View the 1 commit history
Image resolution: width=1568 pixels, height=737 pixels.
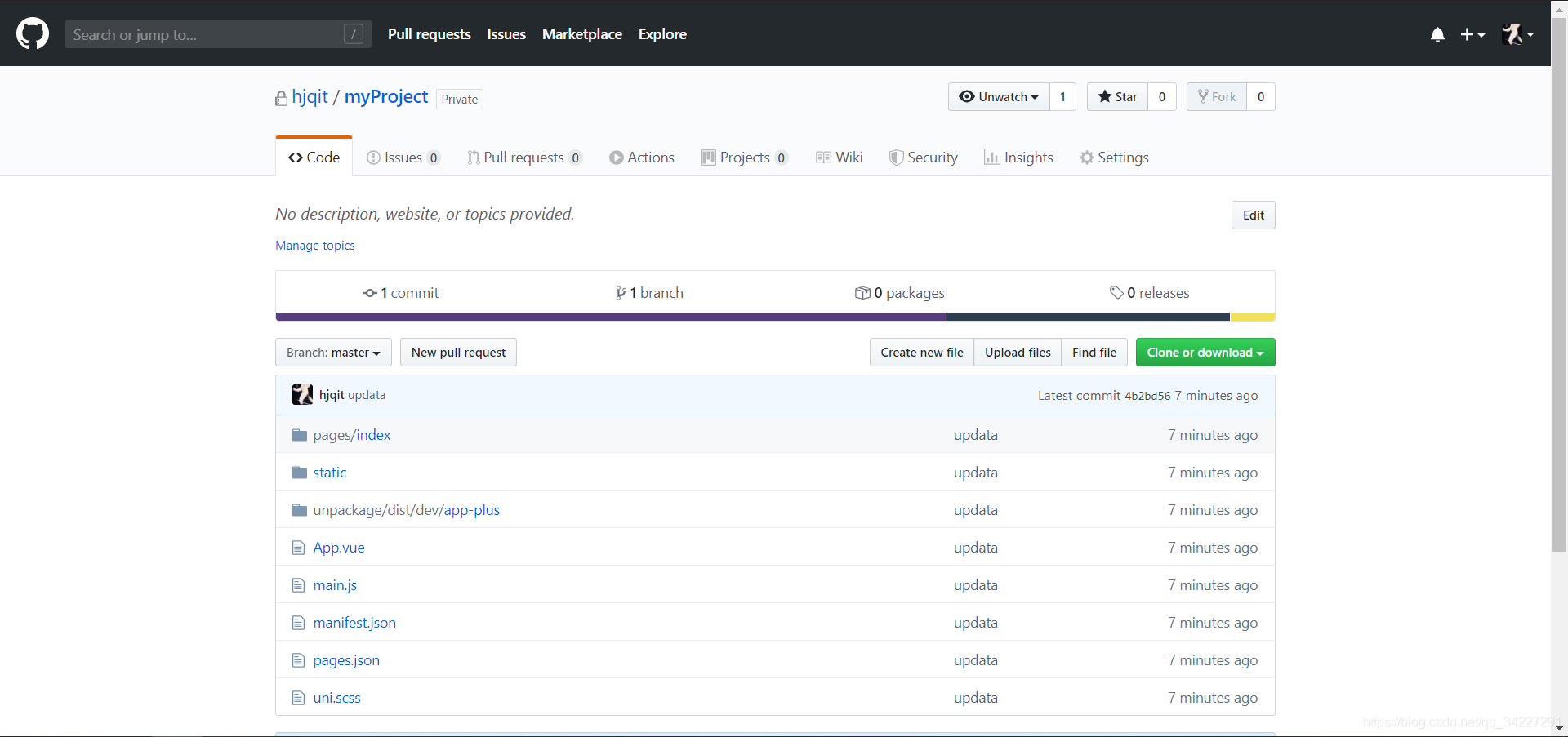pos(400,293)
